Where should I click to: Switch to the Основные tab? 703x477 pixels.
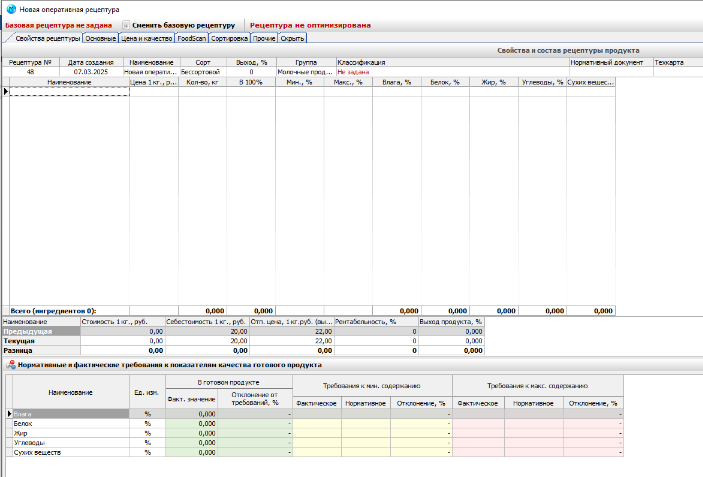(x=100, y=38)
